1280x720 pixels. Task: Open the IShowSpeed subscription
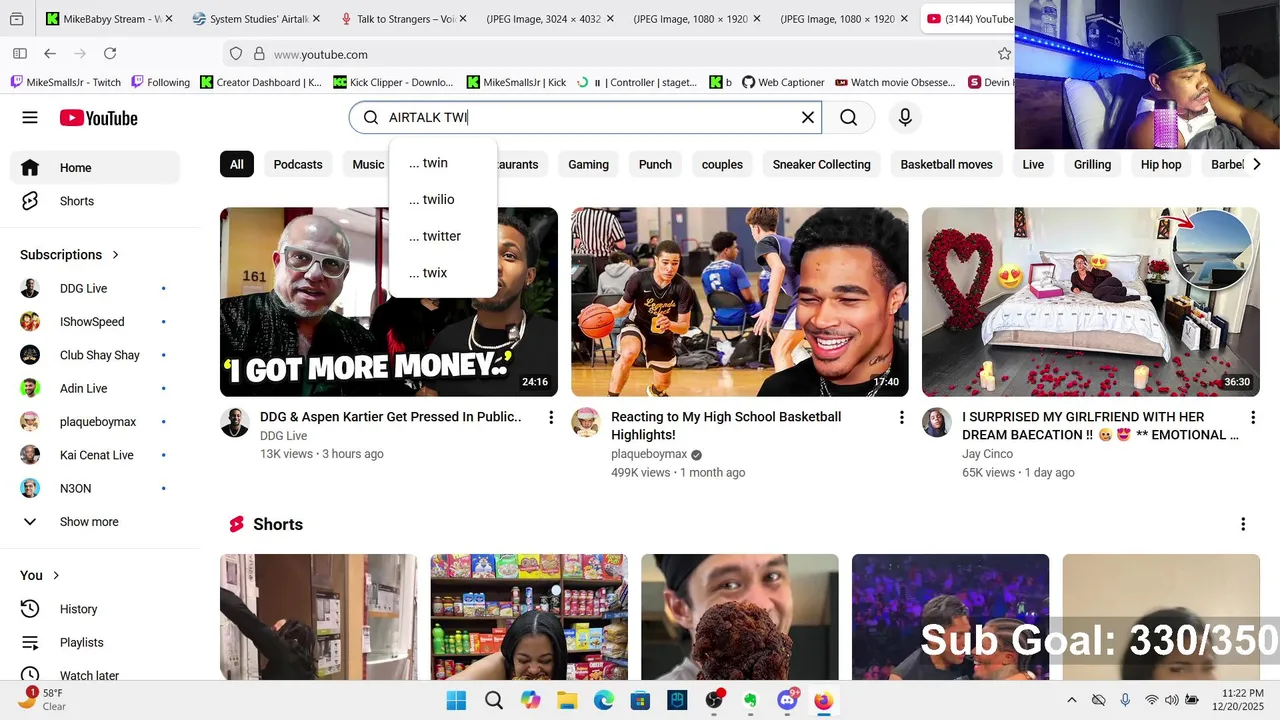coord(95,322)
